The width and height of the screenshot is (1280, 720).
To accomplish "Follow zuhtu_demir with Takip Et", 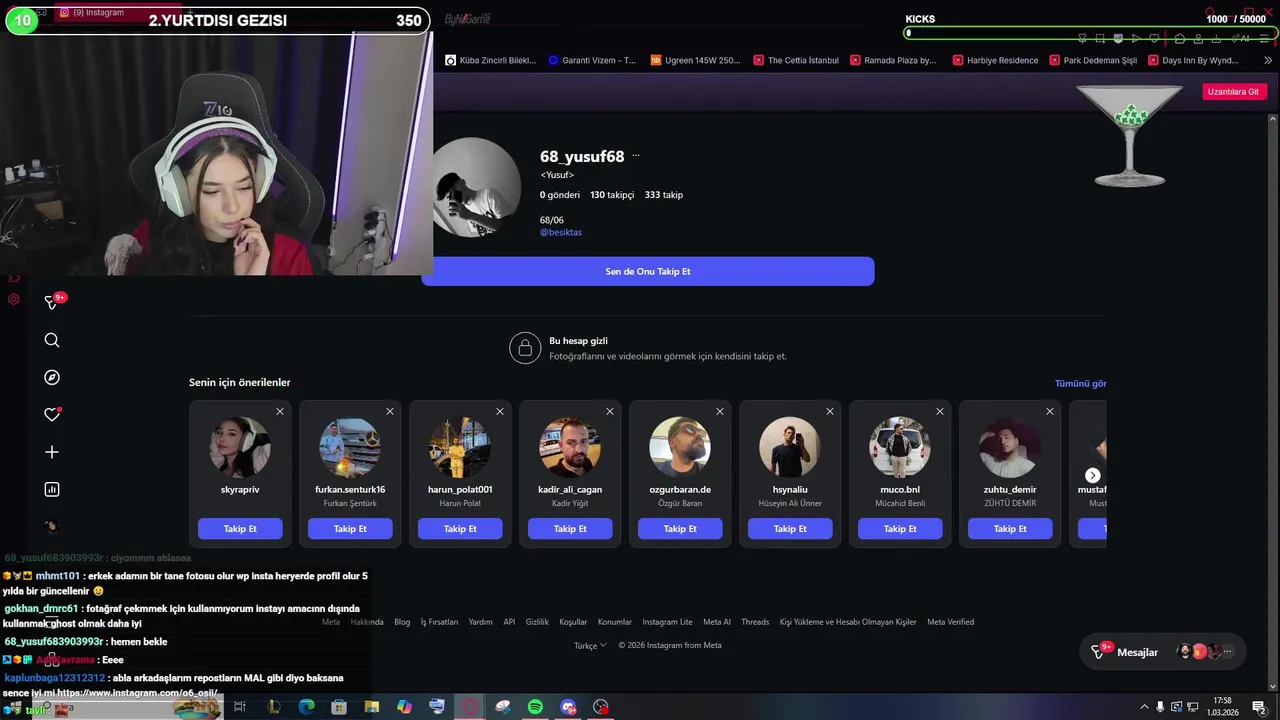I will (x=1010, y=529).
